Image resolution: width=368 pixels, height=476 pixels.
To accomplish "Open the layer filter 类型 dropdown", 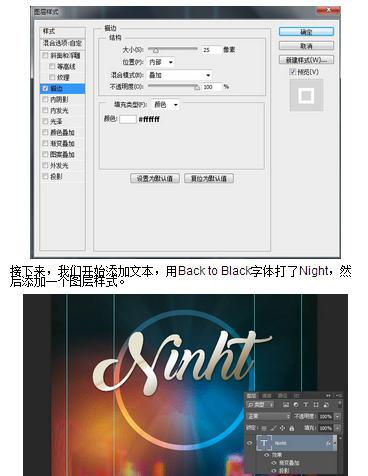I will click(260, 405).
